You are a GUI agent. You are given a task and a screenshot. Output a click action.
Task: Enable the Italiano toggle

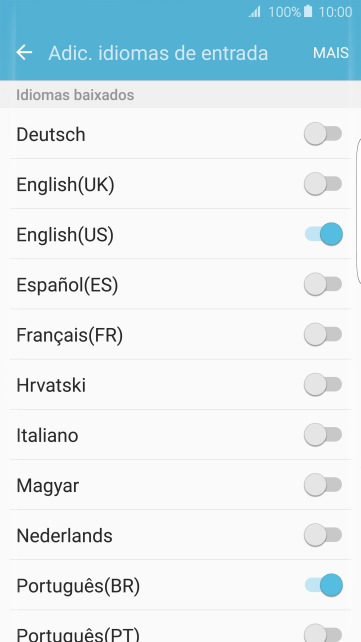point(323,435)
